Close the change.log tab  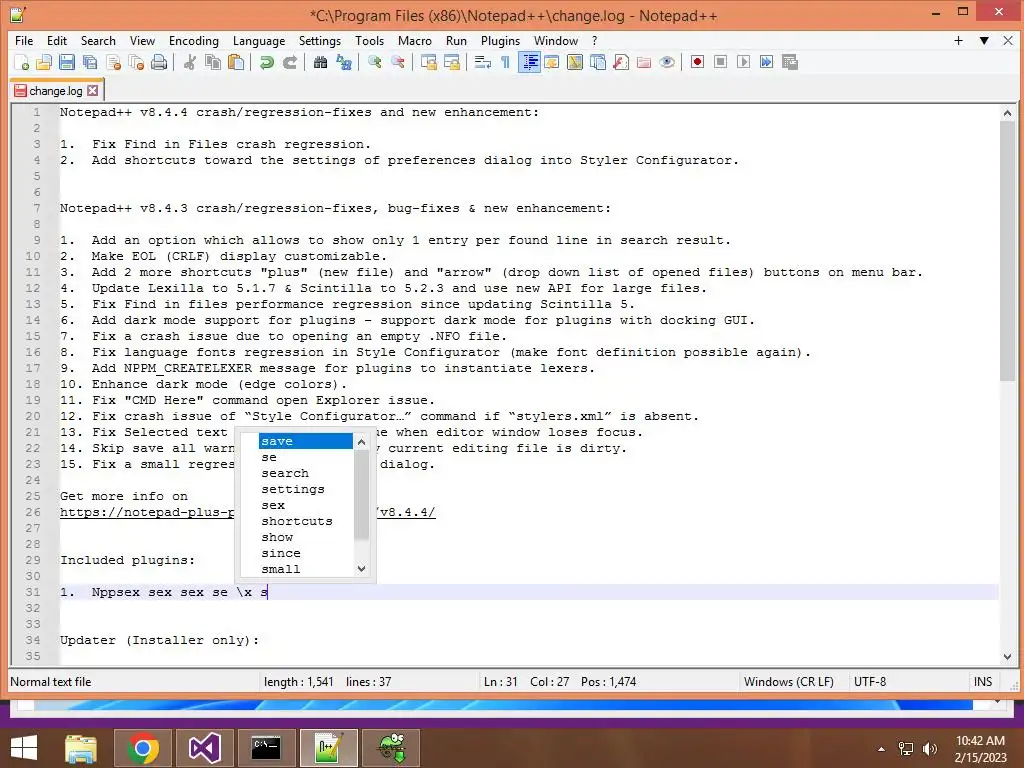tap(93, 91)
